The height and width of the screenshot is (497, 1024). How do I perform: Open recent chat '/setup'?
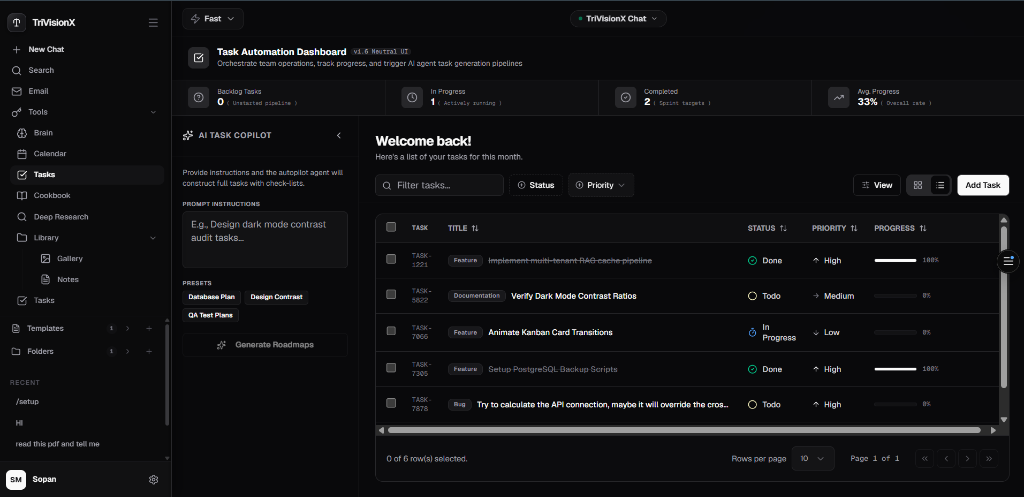tap(27, 402)
